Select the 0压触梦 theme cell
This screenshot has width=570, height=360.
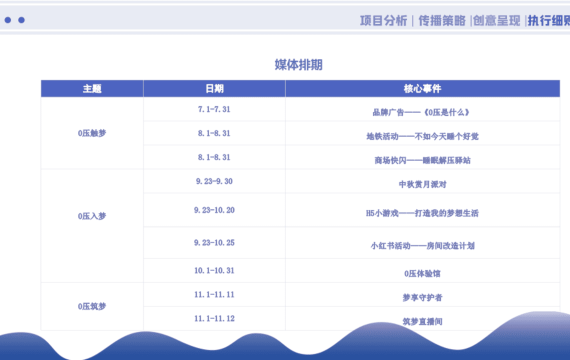tap(92, 133)
